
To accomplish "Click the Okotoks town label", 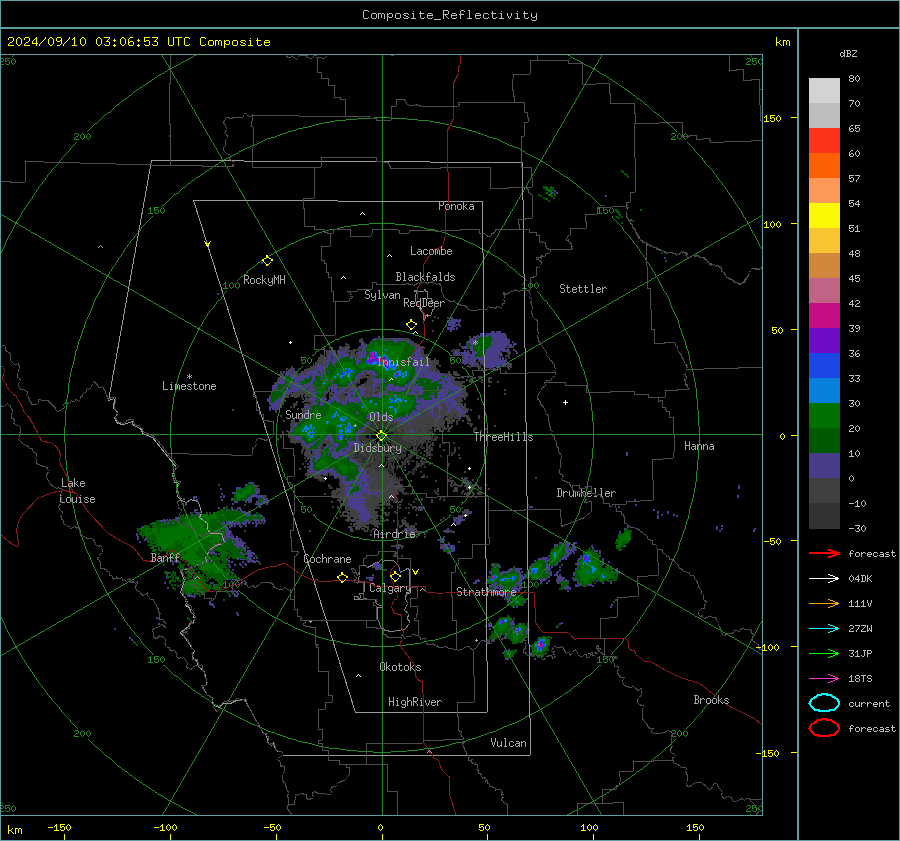I will (400, 667).
